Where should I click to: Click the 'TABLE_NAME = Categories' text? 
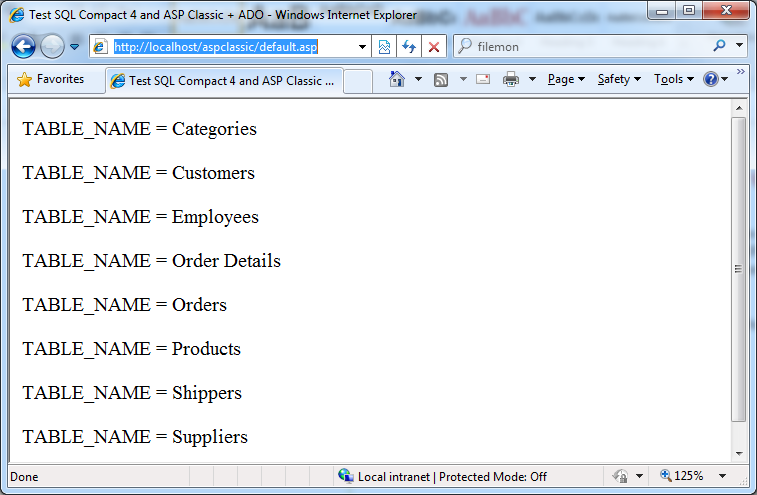pos(140,129)
